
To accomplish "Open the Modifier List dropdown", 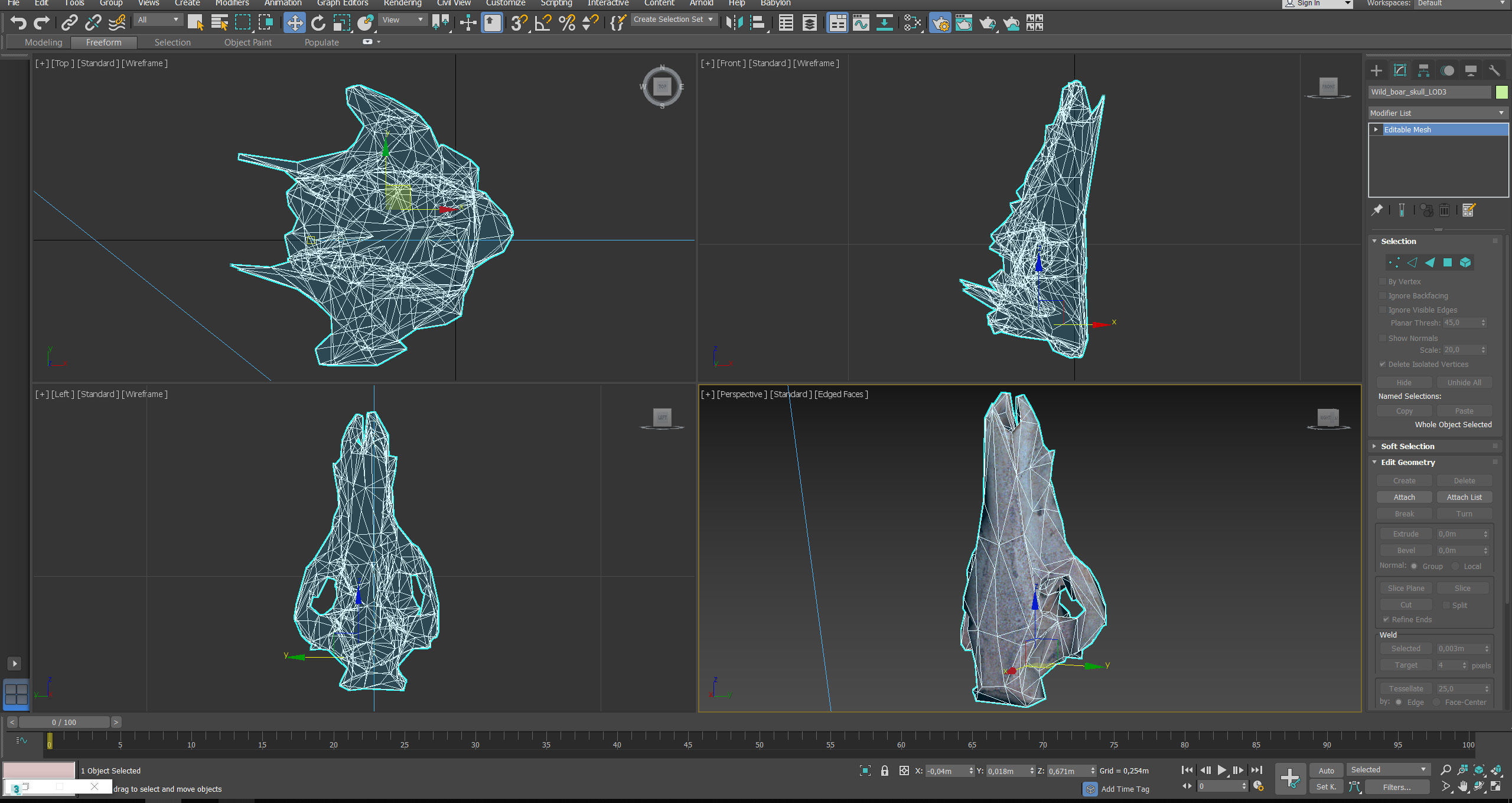I will (1438, 113).
